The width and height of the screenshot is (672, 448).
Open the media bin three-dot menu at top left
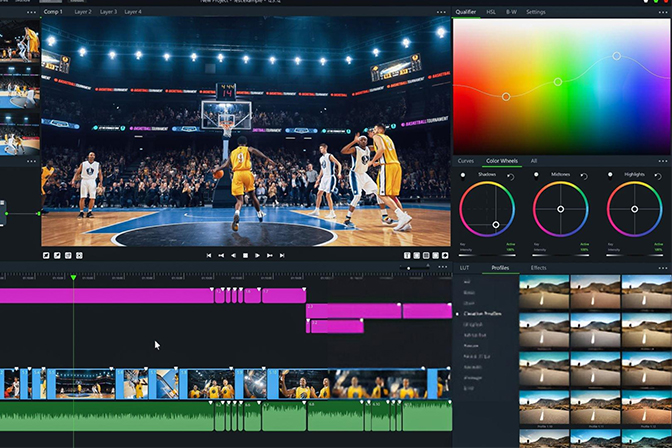click(x=31, y=12)
